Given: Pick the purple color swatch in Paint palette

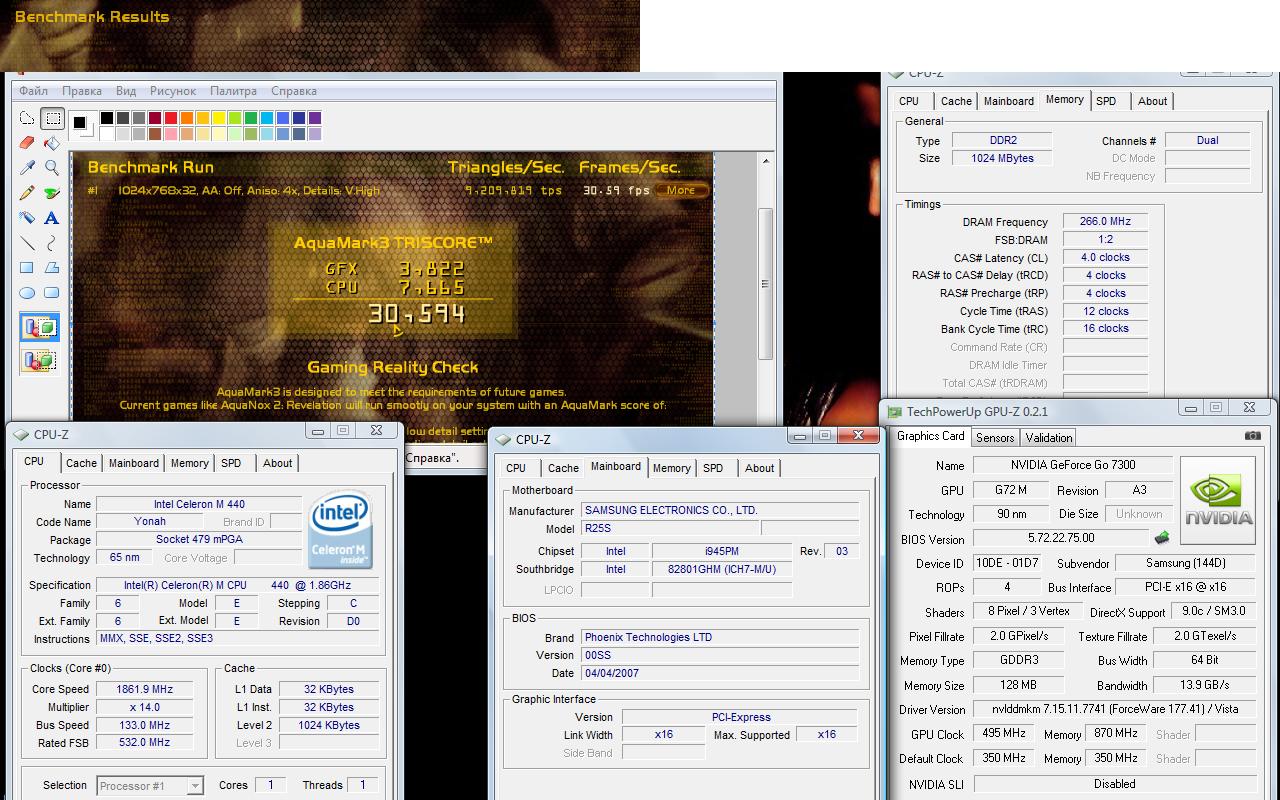Looking at the screenshot, I should click(x=315, y=118).
